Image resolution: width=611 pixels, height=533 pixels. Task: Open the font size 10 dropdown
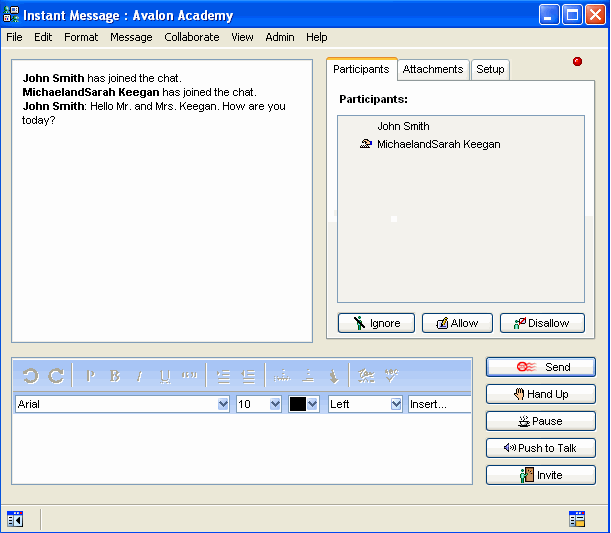click(275, 404)
